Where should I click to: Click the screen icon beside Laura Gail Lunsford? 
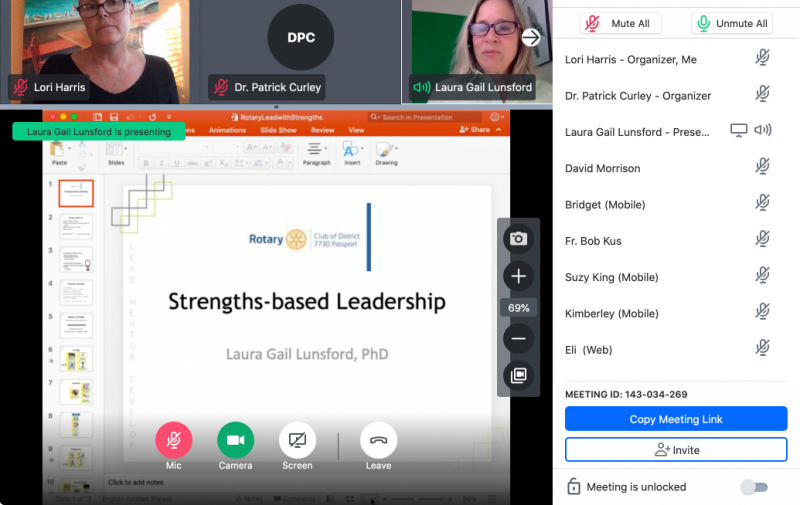[x=738, y=130]
